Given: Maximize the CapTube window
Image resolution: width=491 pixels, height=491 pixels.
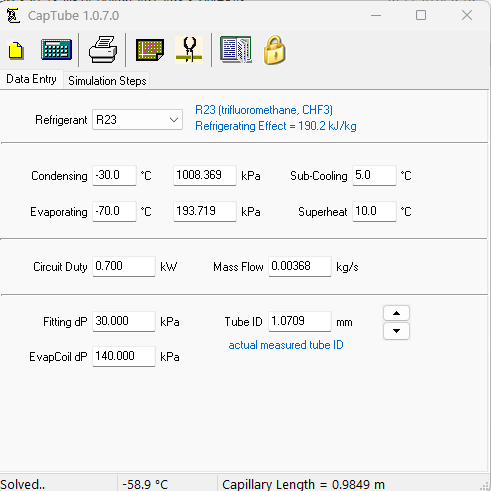Looking at the screenshot, I should point(421,15).
